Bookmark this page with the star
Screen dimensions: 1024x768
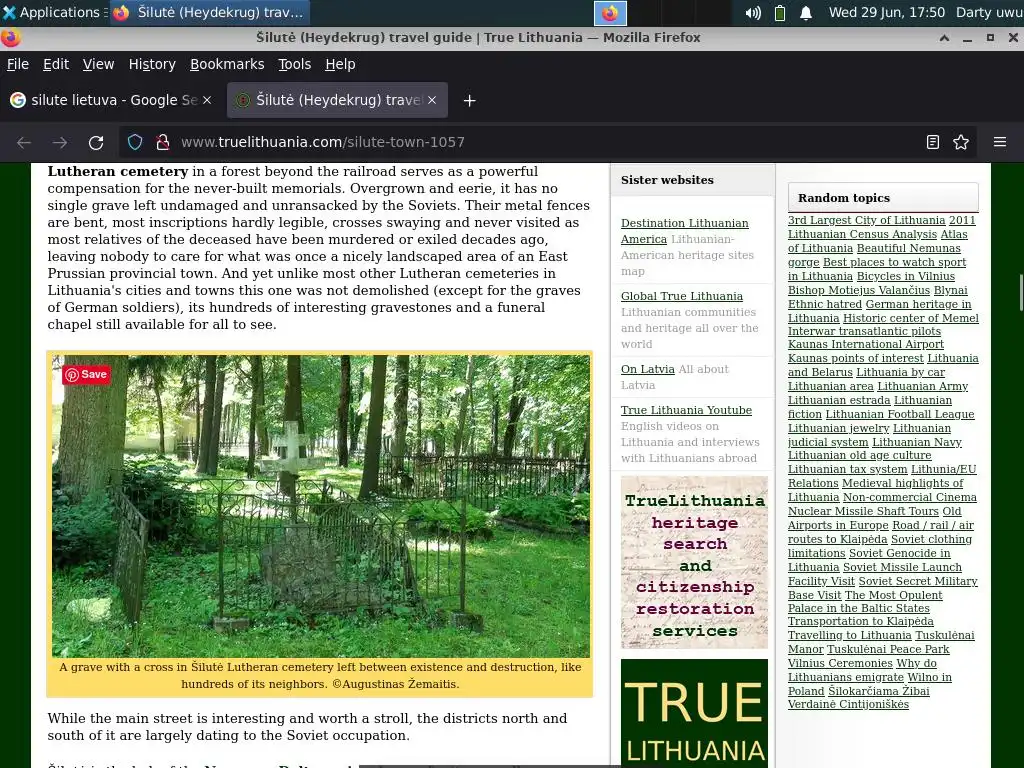tap(961, 142)
